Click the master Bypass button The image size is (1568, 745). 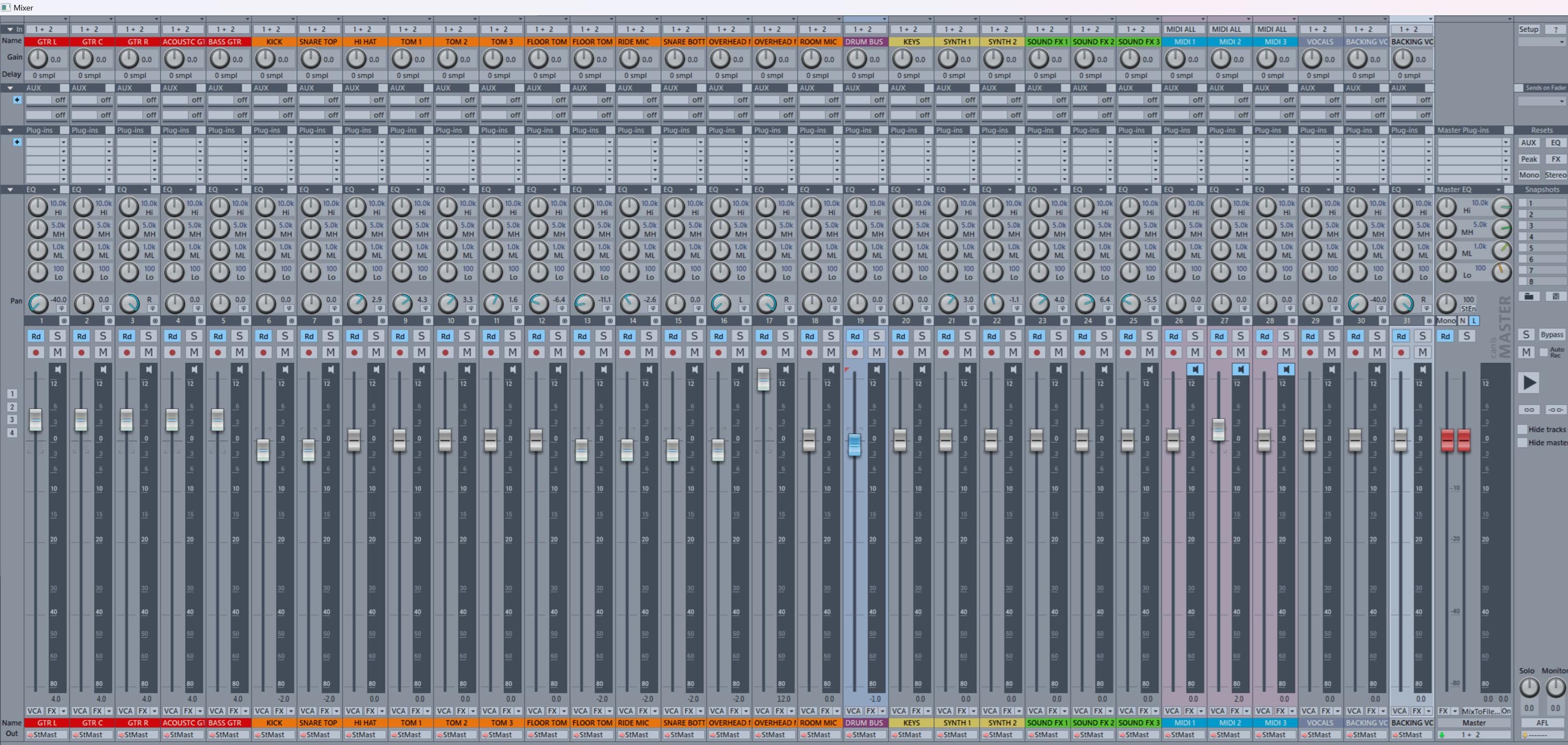coord(1552,335)
